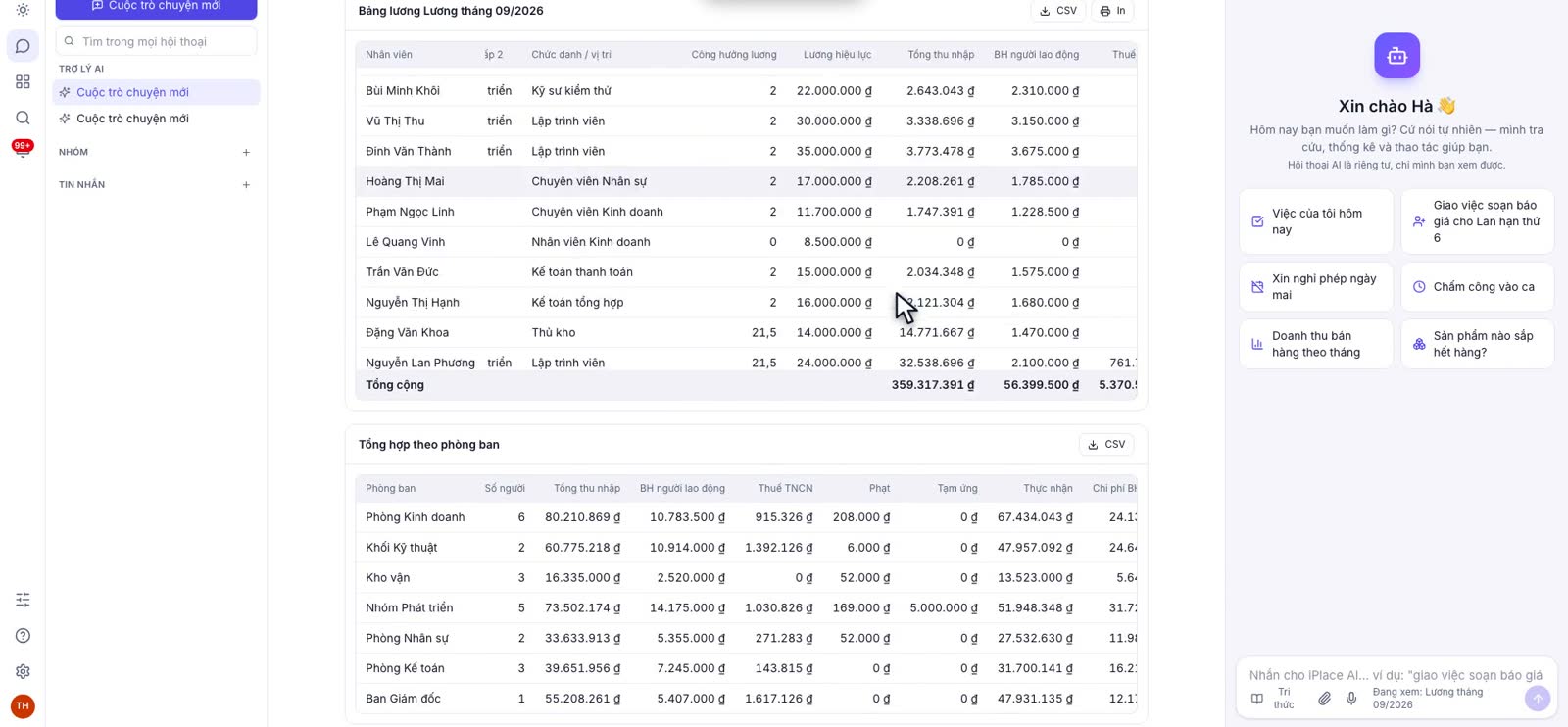Viewport: 1568px width, 727px height.
Task: Click the Lương hiệu lực column header
Action: (x=837, y=55)
